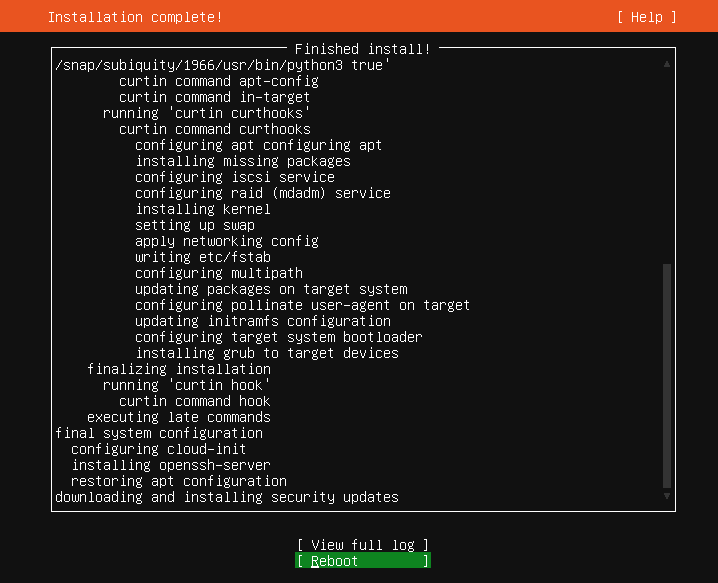Click 'installing grub to target devices' line
The image size is (718, 583).
[x=267, y=353]
